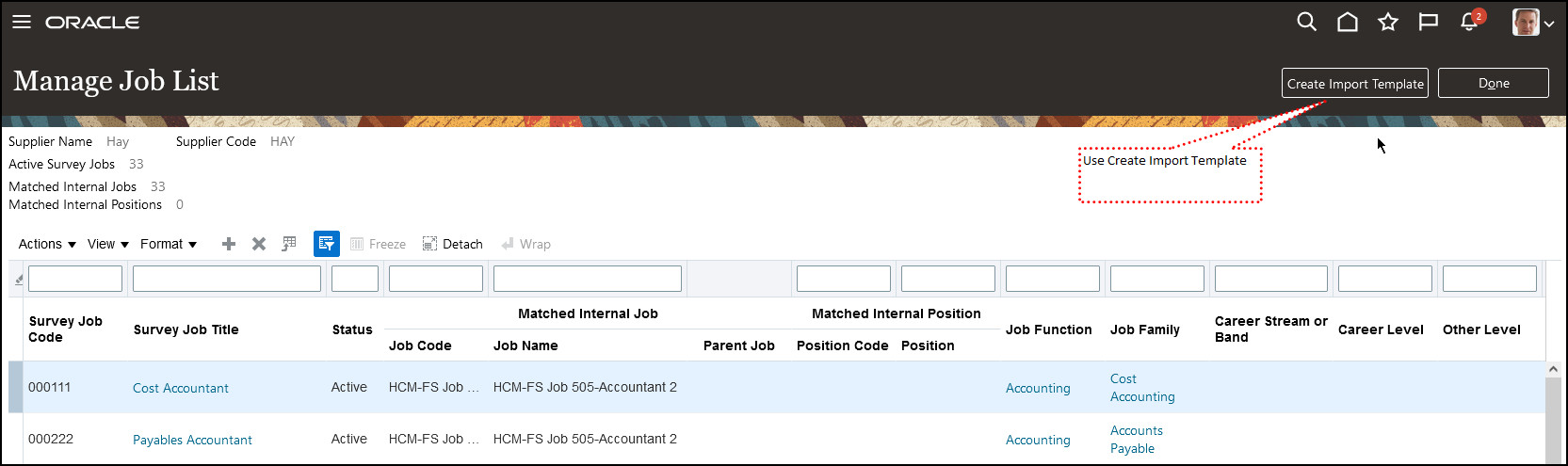Click the search magnifier icon

coord(1306,22)
